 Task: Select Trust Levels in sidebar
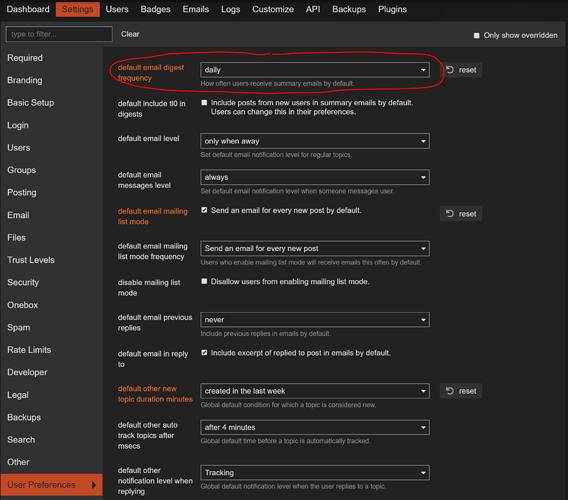coord(31,260)
